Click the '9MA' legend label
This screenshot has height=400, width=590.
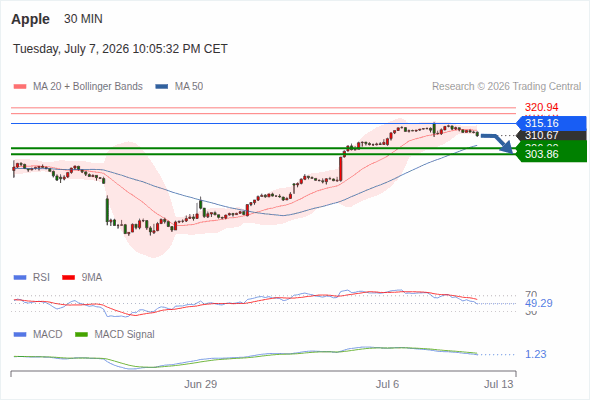tap(92, 278)
